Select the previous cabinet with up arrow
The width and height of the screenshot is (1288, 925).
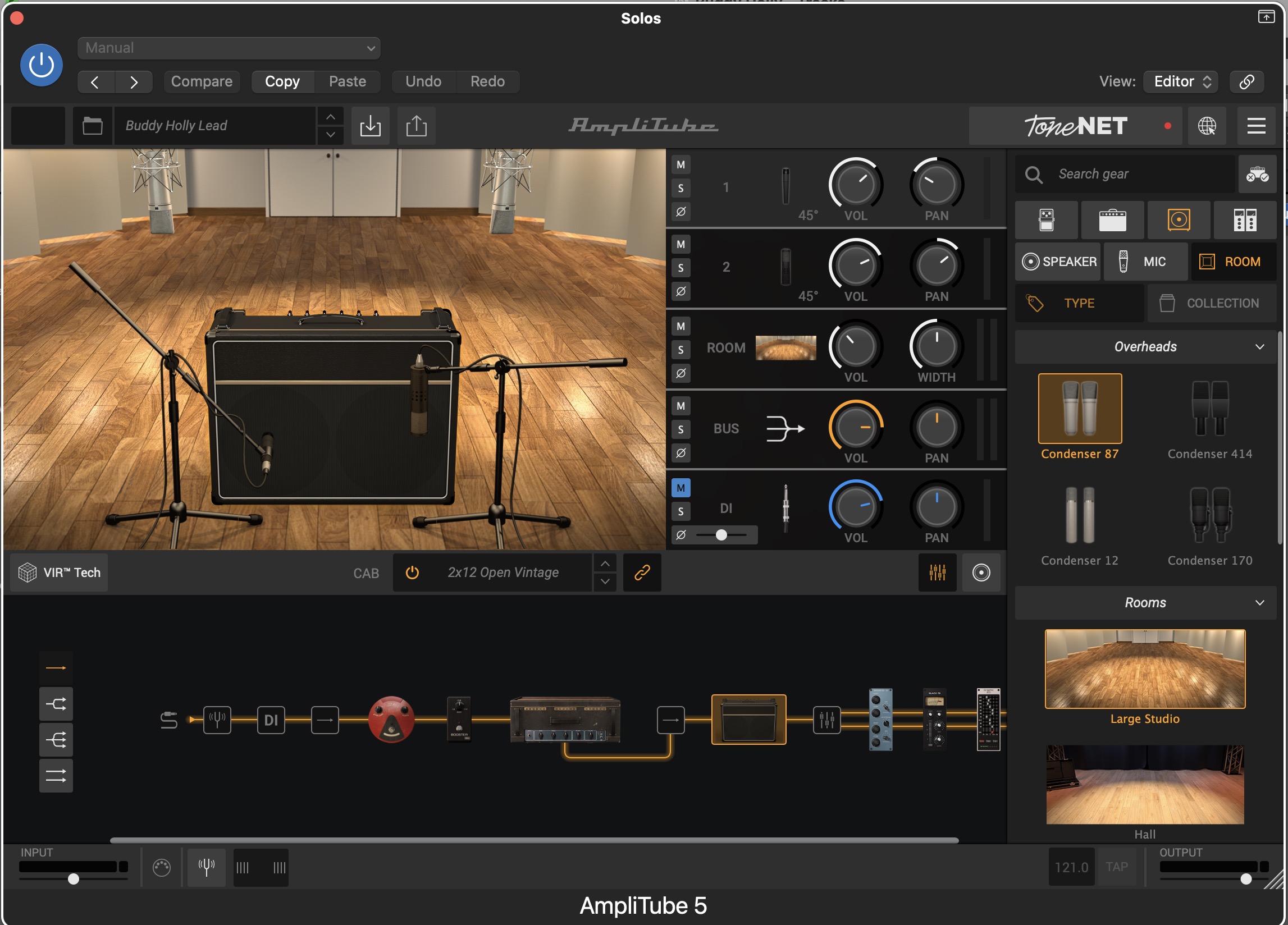(x=605, y=564)
